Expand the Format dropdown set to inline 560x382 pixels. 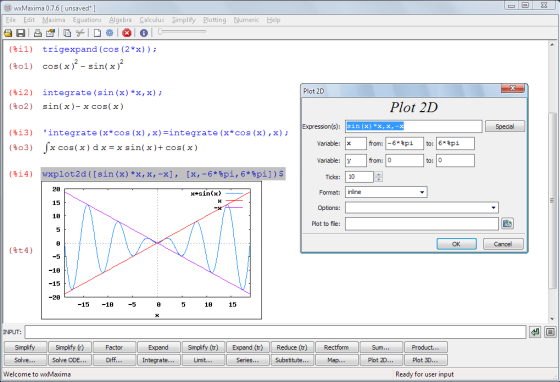tap(422, 192)
